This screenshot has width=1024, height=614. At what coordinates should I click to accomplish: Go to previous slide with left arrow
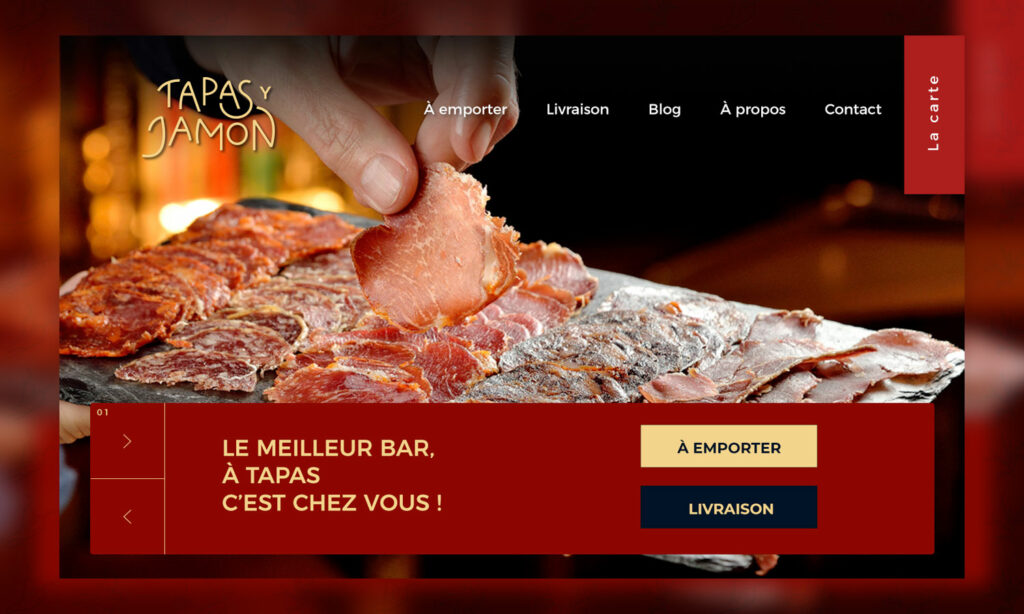click(127, 517)
